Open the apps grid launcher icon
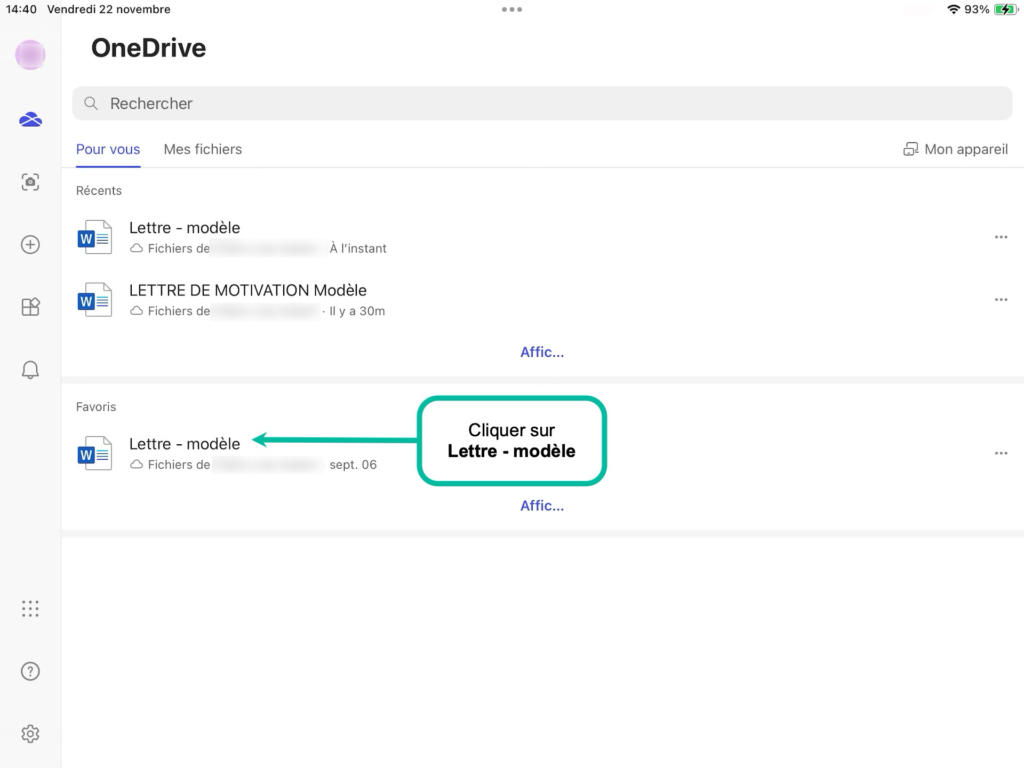The width and height of the screenshot is (1024, 768). (x=30, y=608)
